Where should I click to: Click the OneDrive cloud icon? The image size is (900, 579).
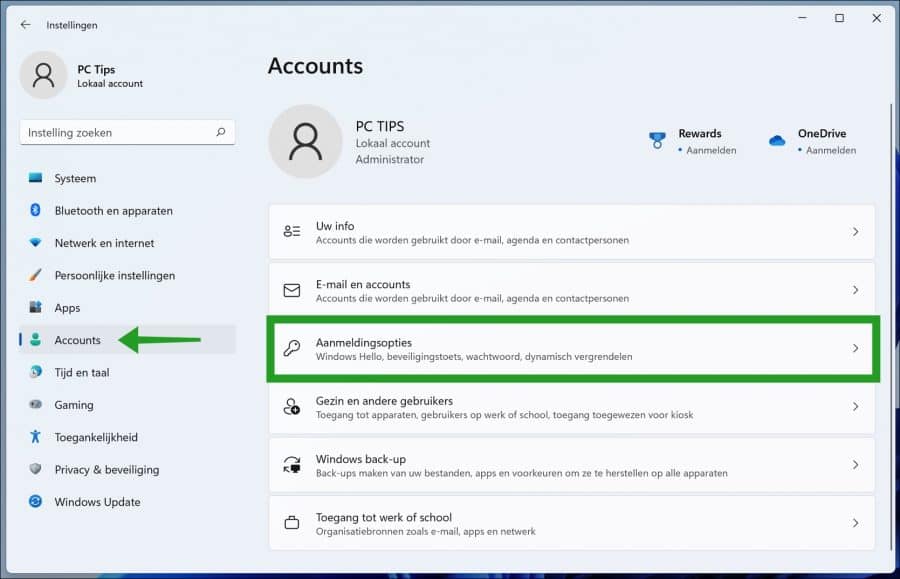(777, 141)
